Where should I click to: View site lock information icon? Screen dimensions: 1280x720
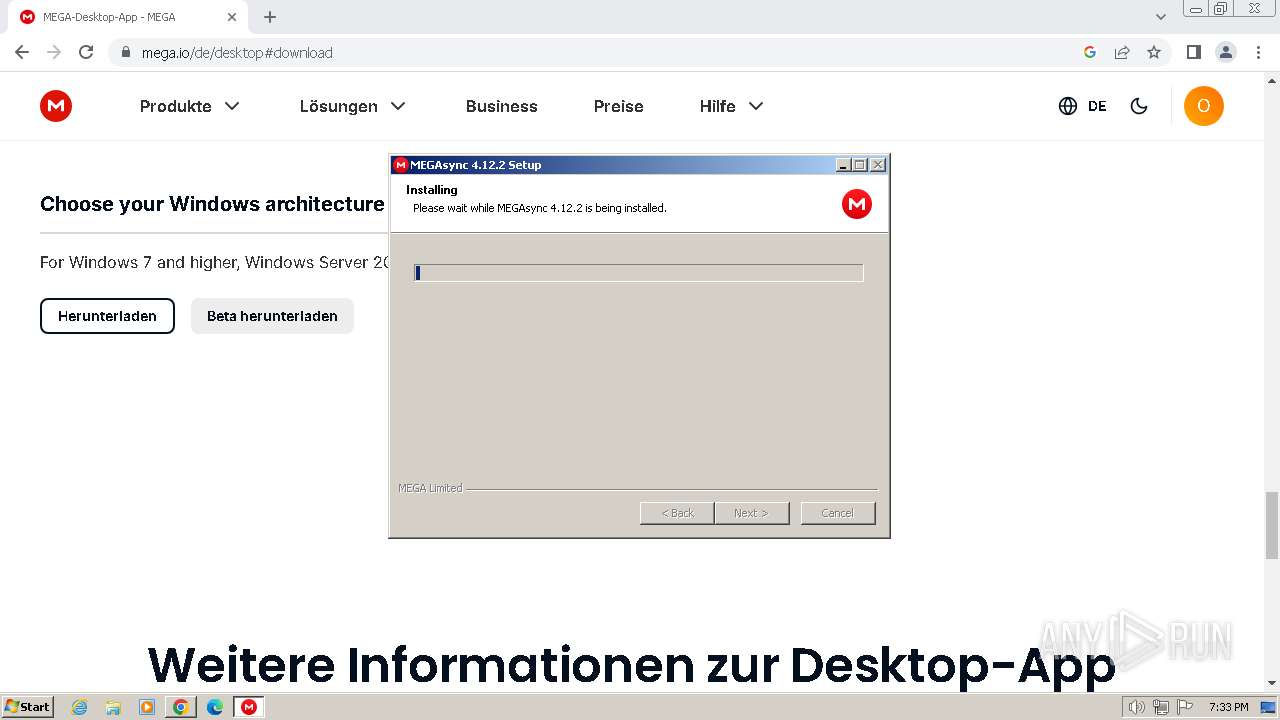pos(126,52)
